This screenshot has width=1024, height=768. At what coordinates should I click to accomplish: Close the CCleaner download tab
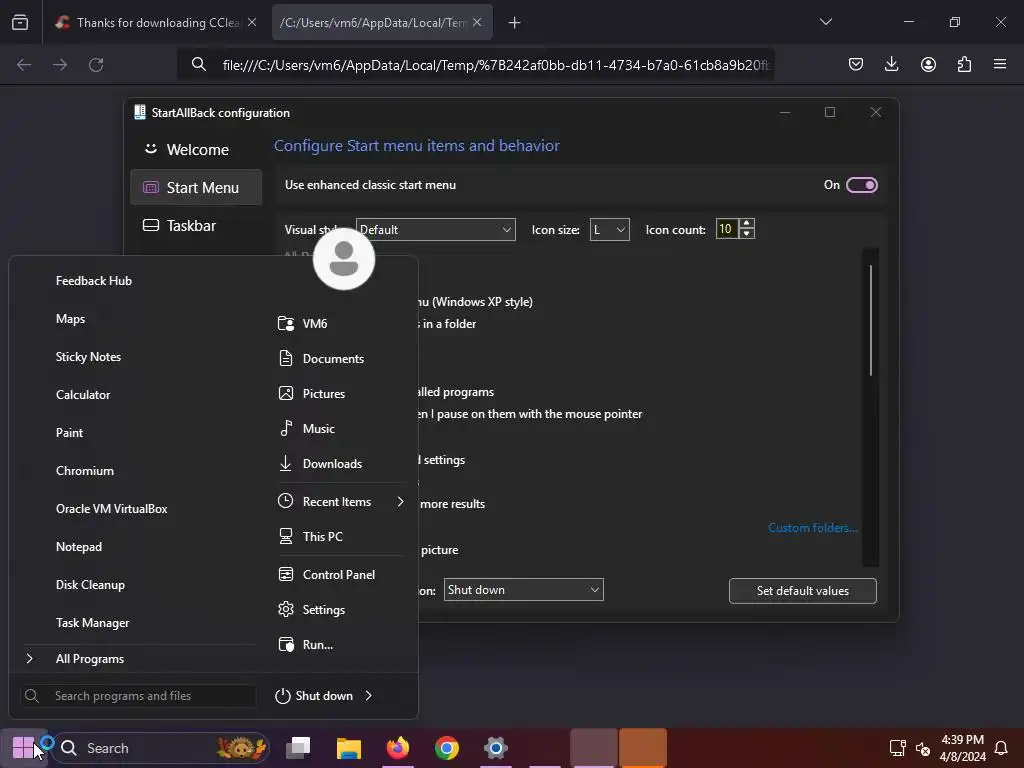(252, 22)
